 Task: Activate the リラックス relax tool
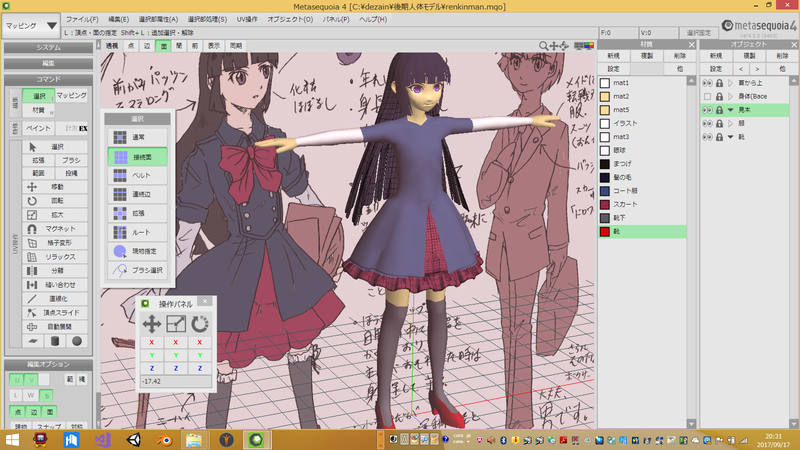click(x=55, y=257)
